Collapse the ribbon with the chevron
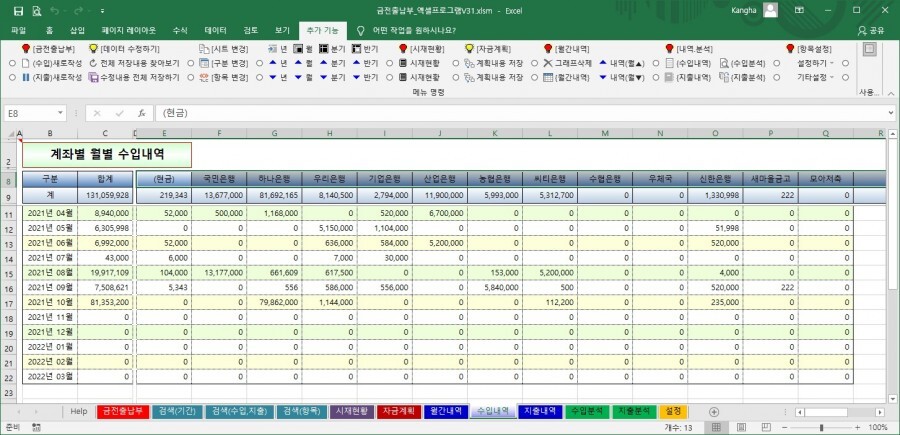Screen dimensions: 900x435 pos(891,92)
